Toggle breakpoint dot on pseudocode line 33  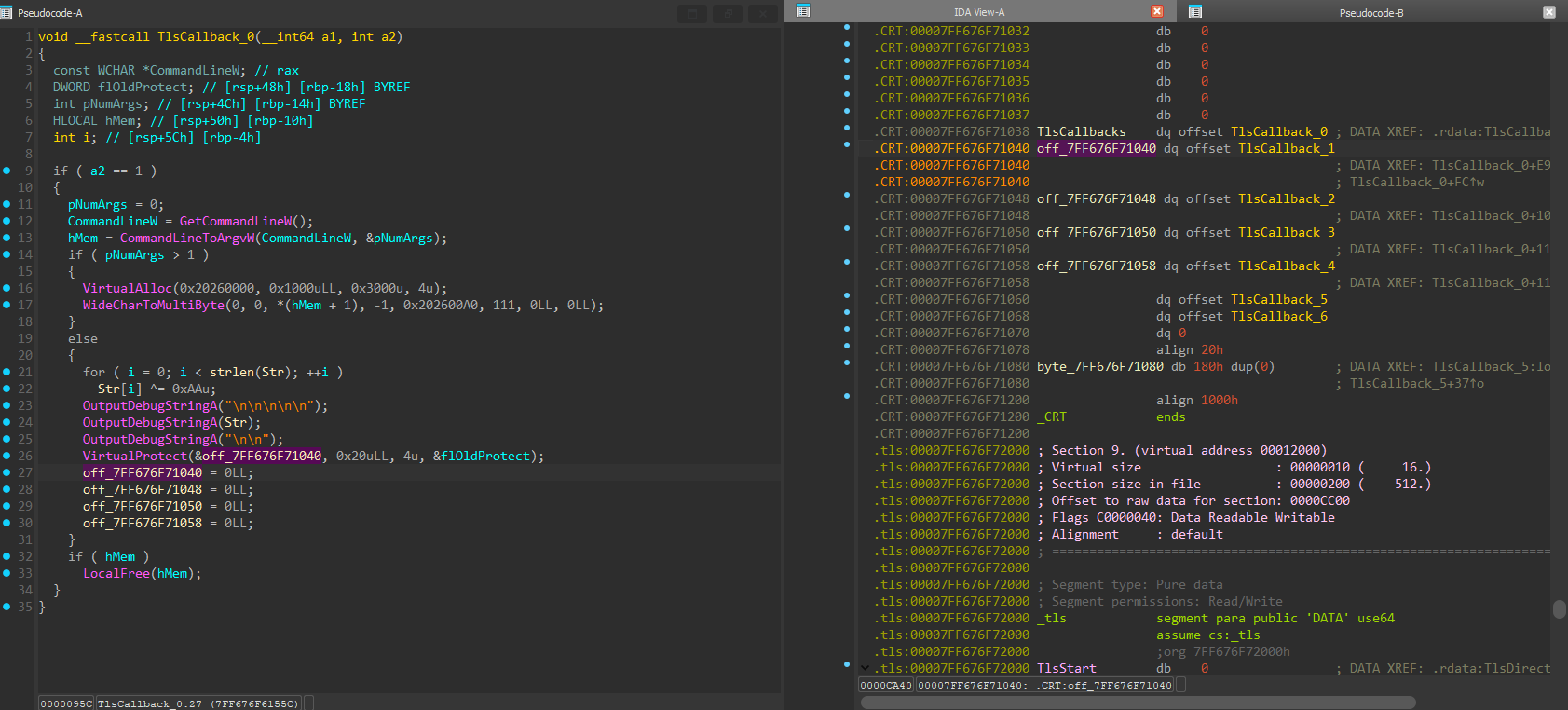tap(7, 573)
